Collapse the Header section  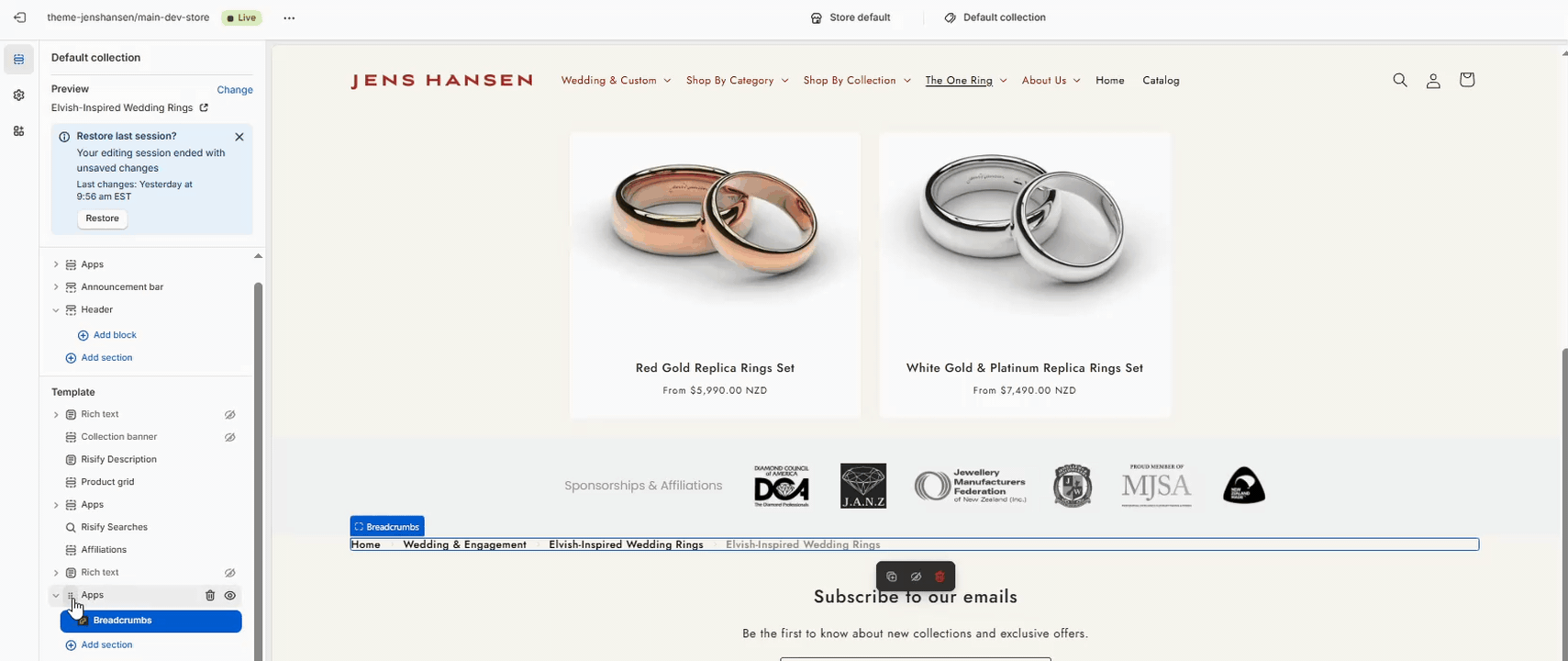(56, 310)
